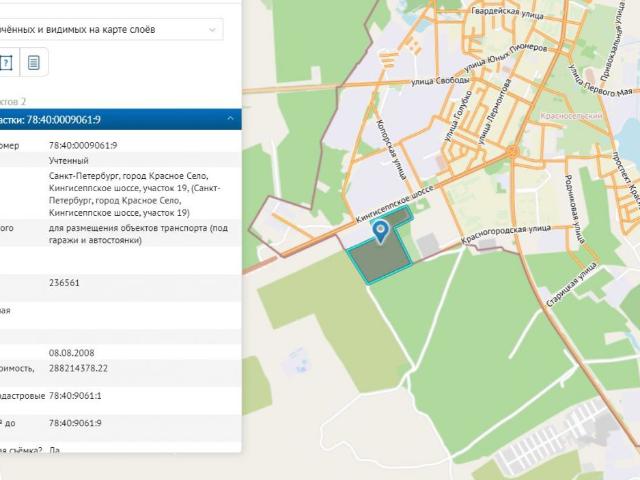Screen dimensions: 640x480
Task: Open the link 78:40:9061:9
Action: tap(75, 423)
